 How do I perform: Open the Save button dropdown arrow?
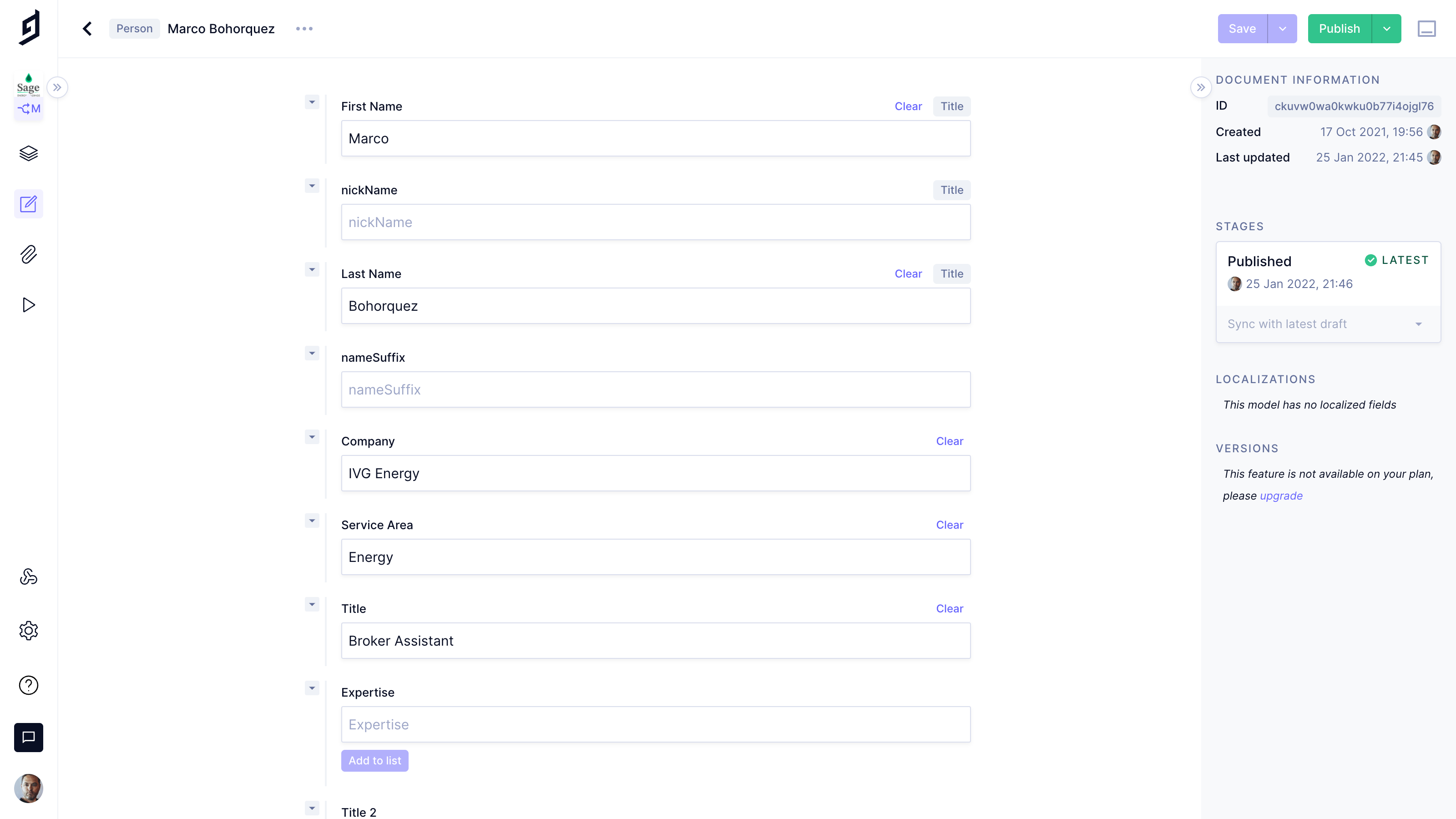click(1282, 29)
